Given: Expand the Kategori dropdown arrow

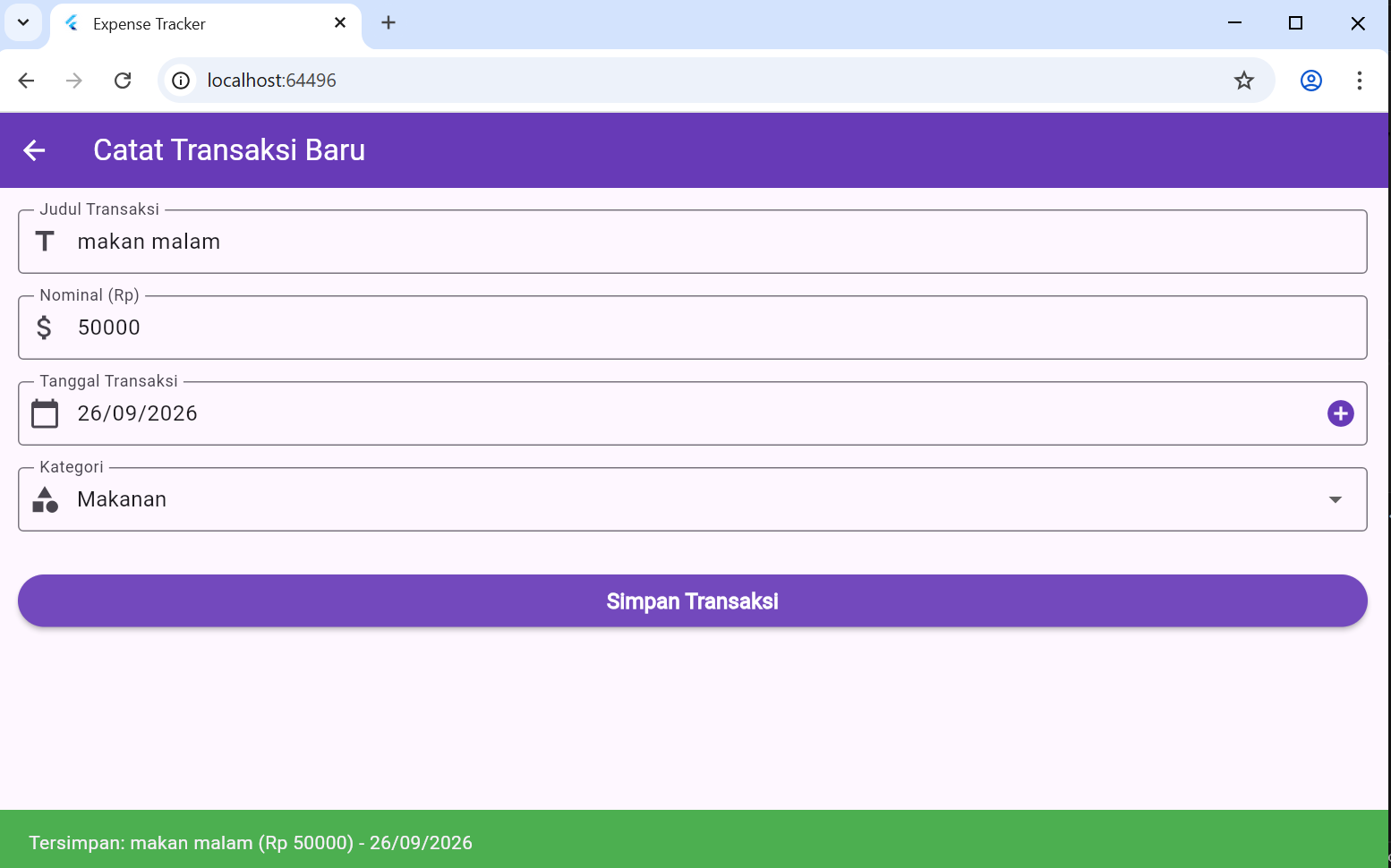Looking at the screenshot, I should pyautogui.click(x=1336, y=499).
